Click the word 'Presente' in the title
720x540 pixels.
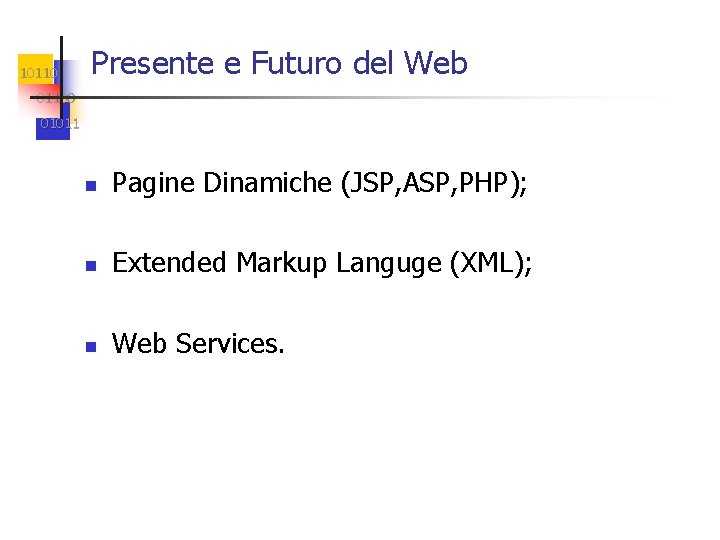(152, 62)
